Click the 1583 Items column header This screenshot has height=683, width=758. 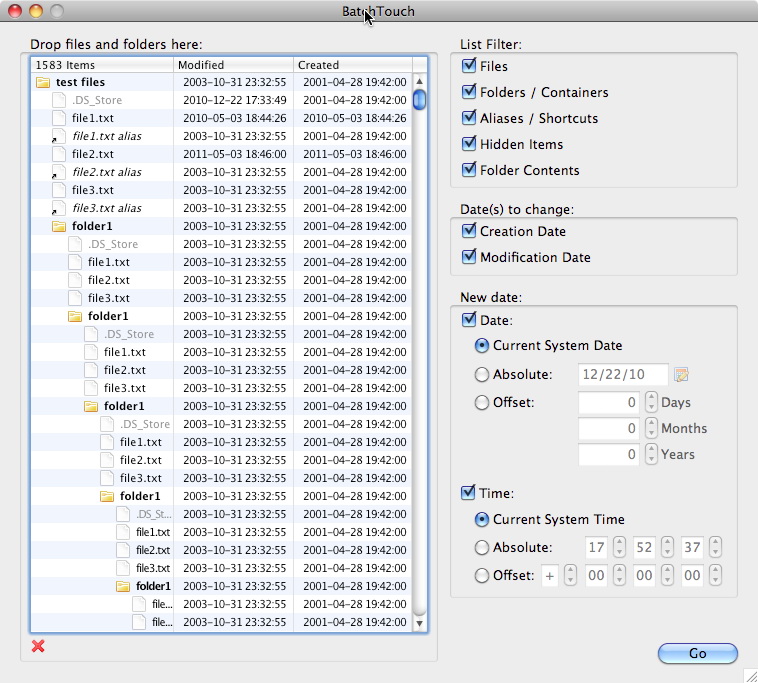[102, 65]
